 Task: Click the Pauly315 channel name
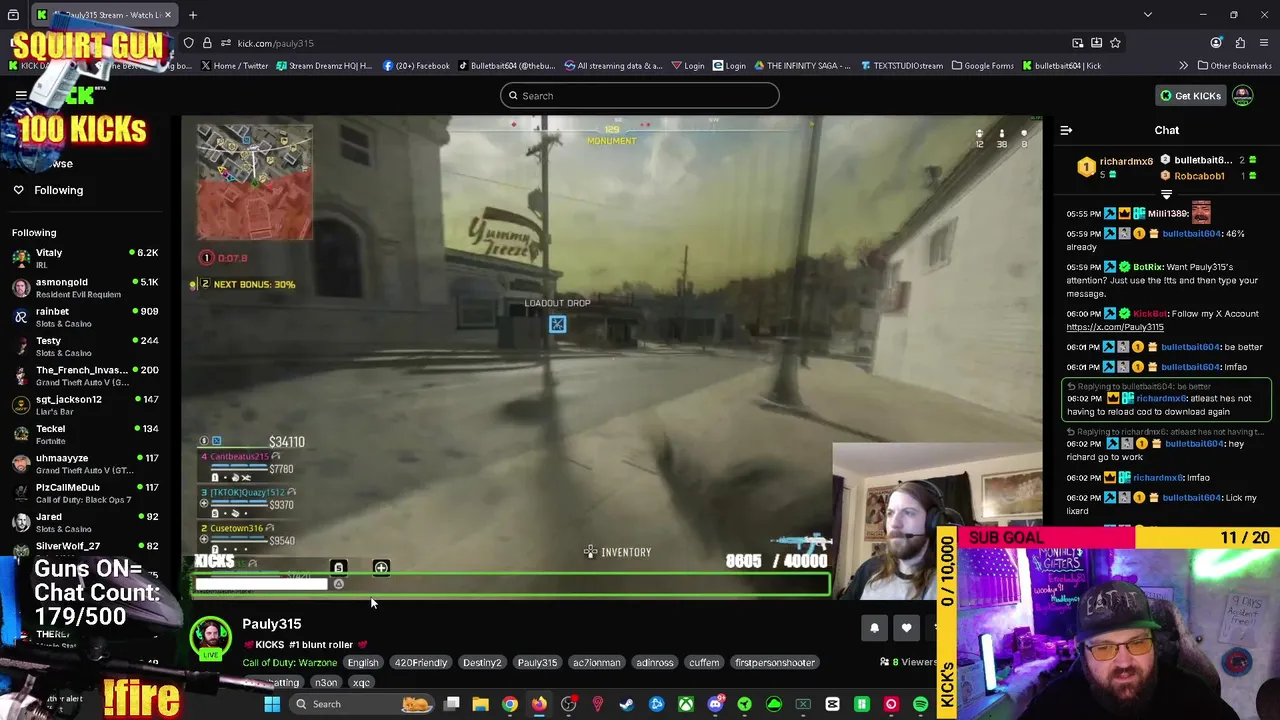[x=271, y=624]
